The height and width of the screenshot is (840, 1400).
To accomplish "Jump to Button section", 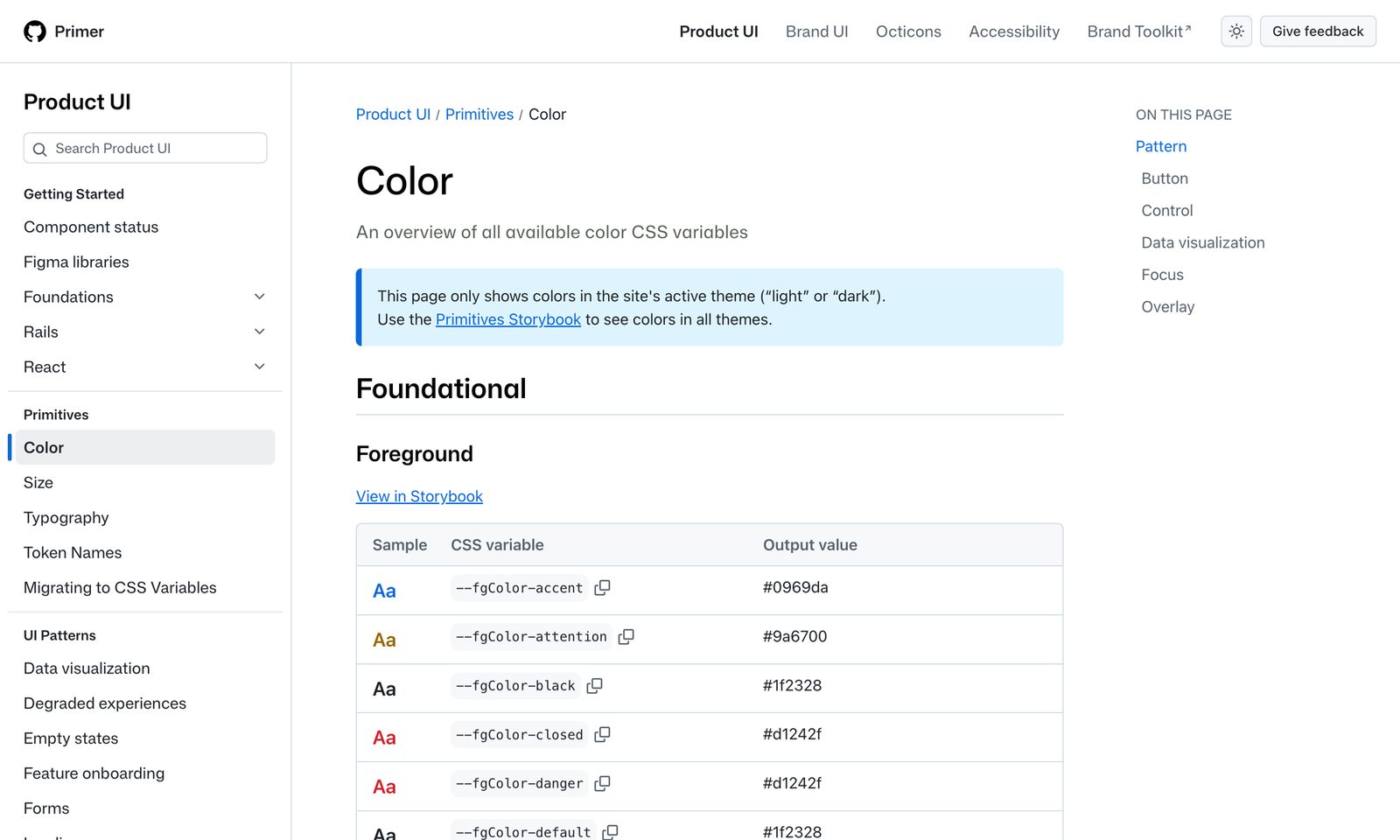I will pyautogui.click(x=1165, y=178).
